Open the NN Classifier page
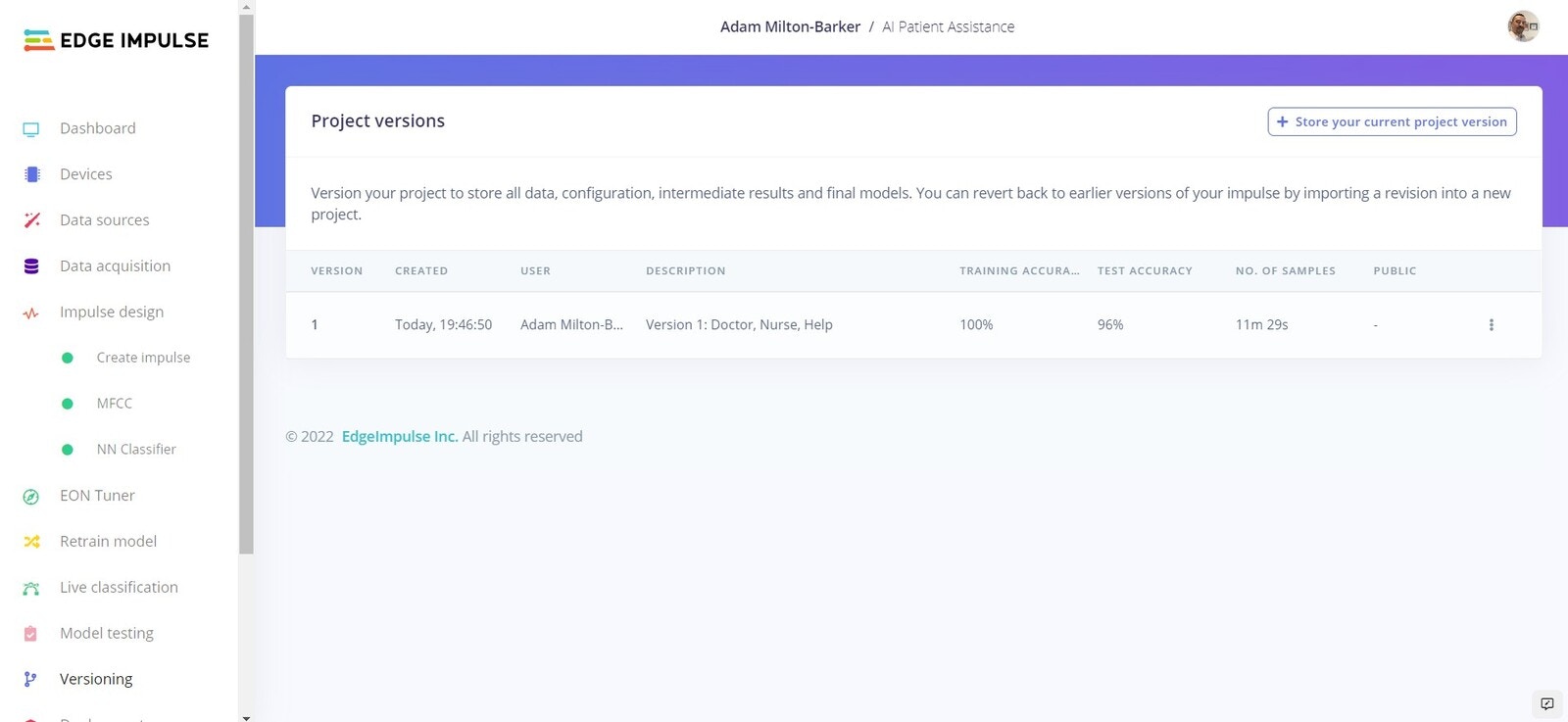 (136, 450)
